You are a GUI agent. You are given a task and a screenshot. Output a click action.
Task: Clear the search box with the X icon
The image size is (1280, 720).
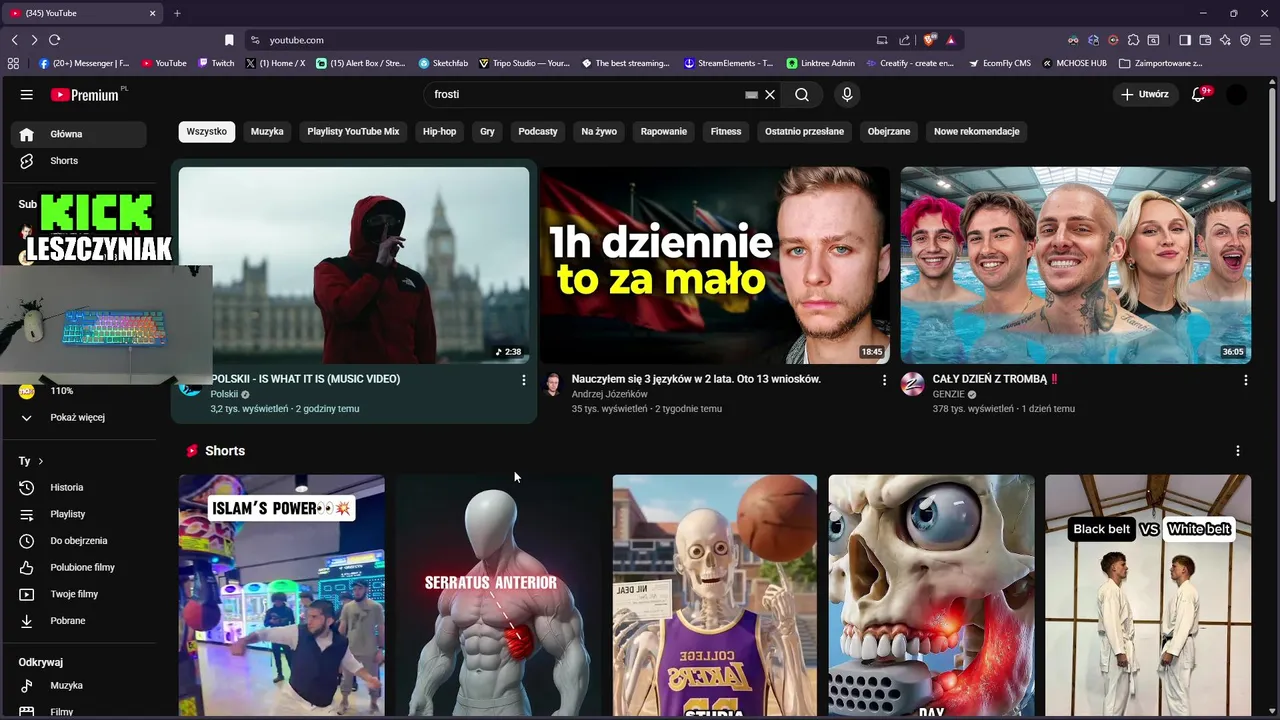click(770, 94)
